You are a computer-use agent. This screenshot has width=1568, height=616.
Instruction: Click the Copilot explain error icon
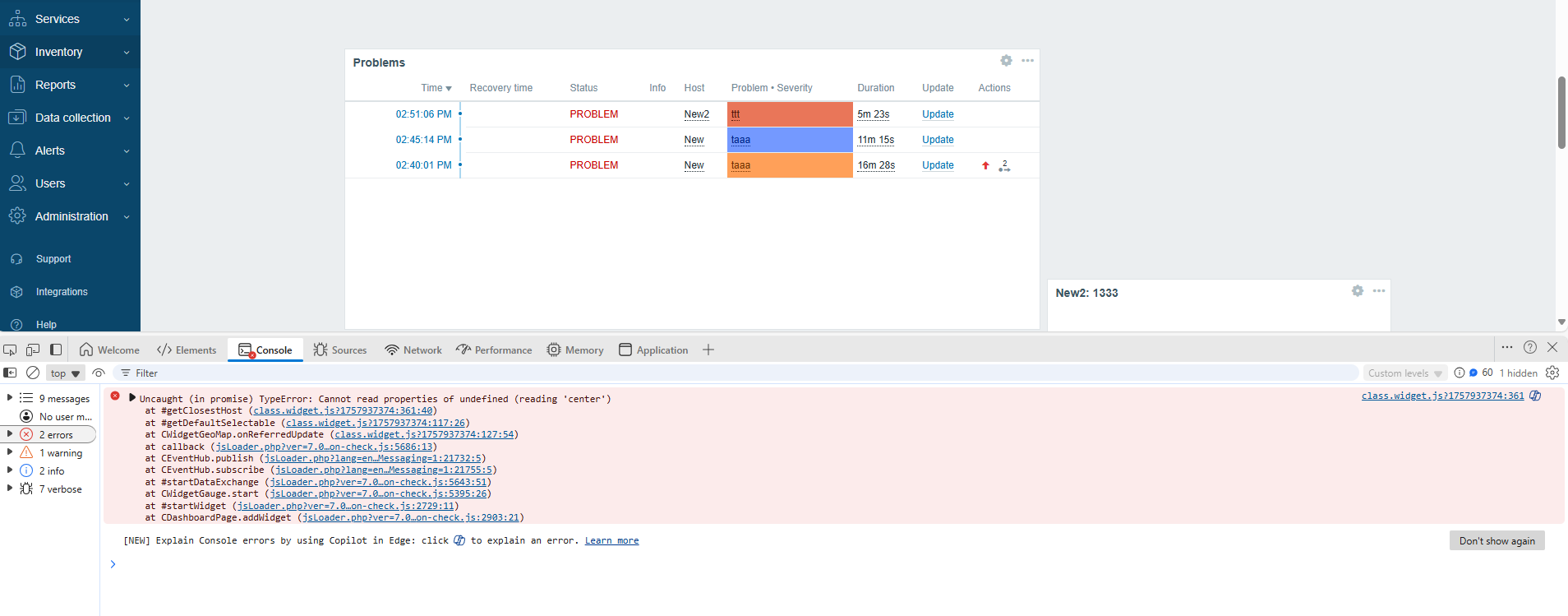pos(1535,396)
